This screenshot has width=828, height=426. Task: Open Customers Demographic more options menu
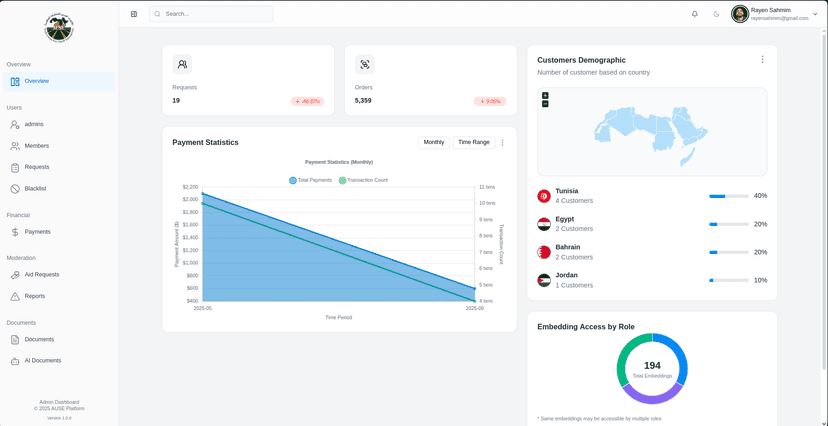(x=762, y=60)
